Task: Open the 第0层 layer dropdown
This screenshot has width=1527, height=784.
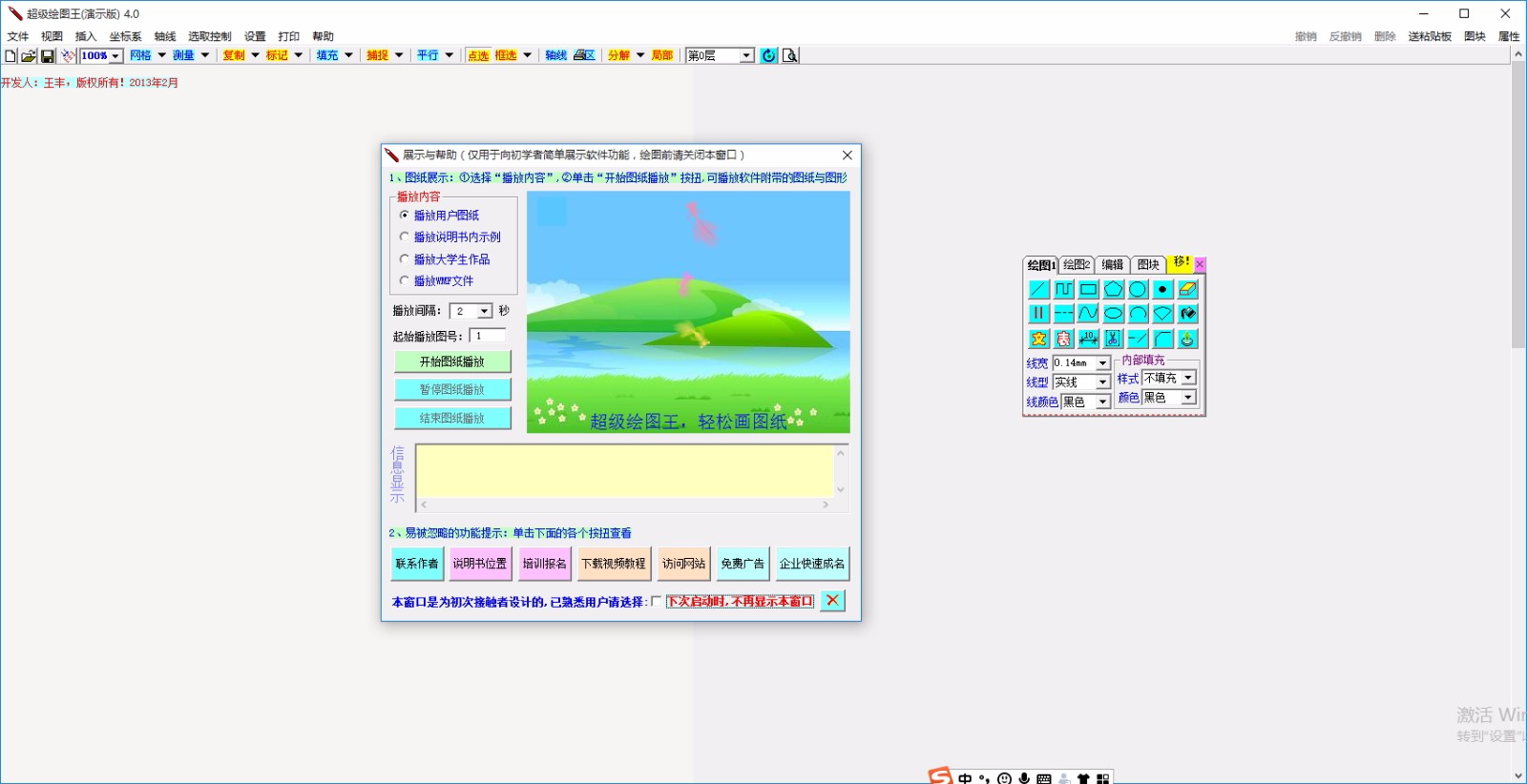Action: point(746,56)
